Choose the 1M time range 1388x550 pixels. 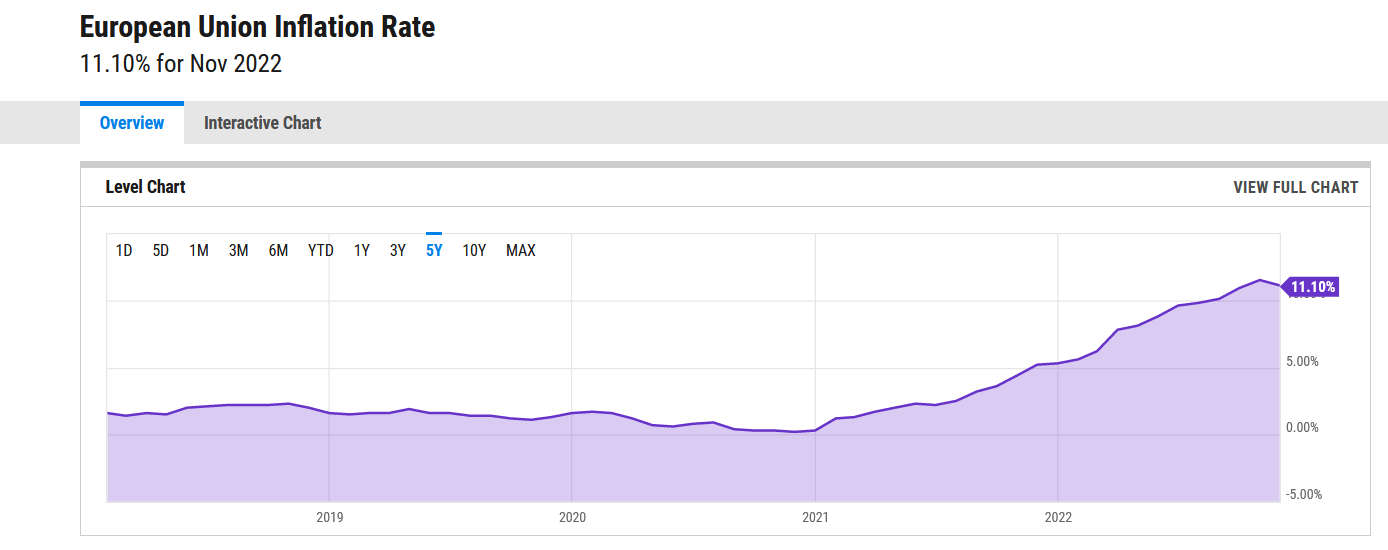199,250
